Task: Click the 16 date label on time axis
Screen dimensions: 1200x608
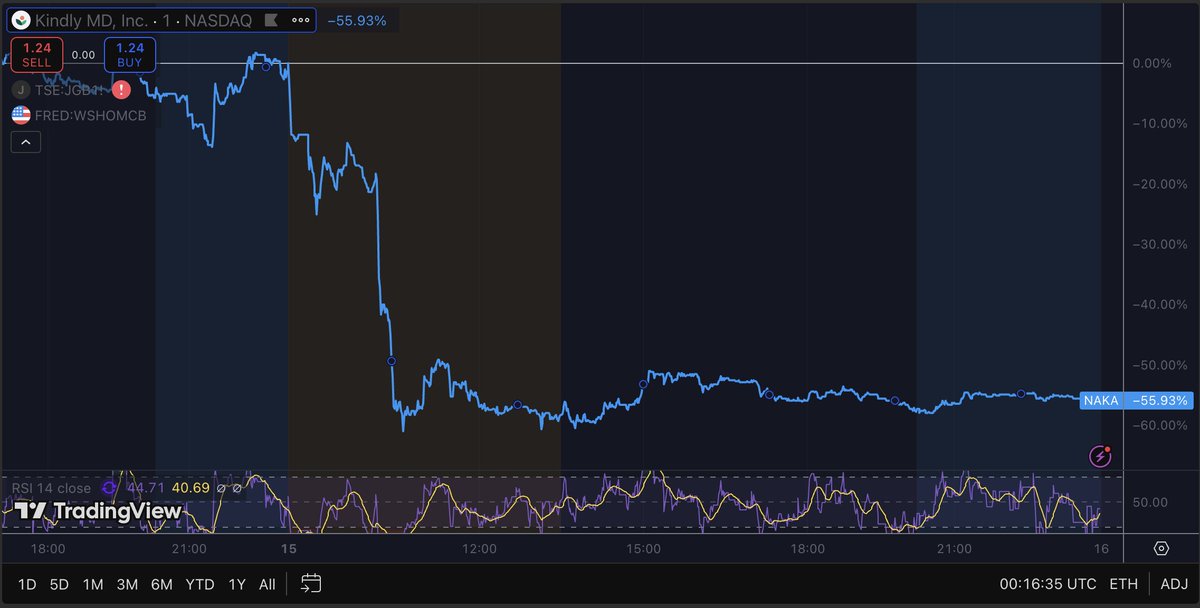Action: click(1102, 548)
